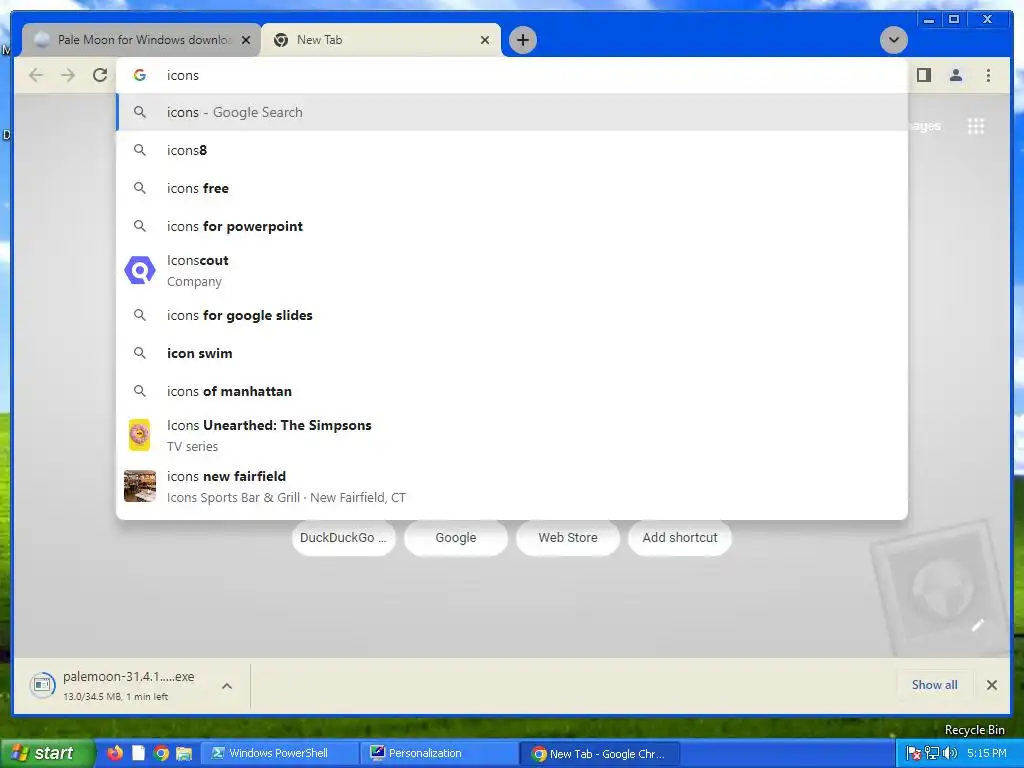1024x768 pixels.
Task: Click the search icon beside 'icons8'
Action: coord(140,150)
